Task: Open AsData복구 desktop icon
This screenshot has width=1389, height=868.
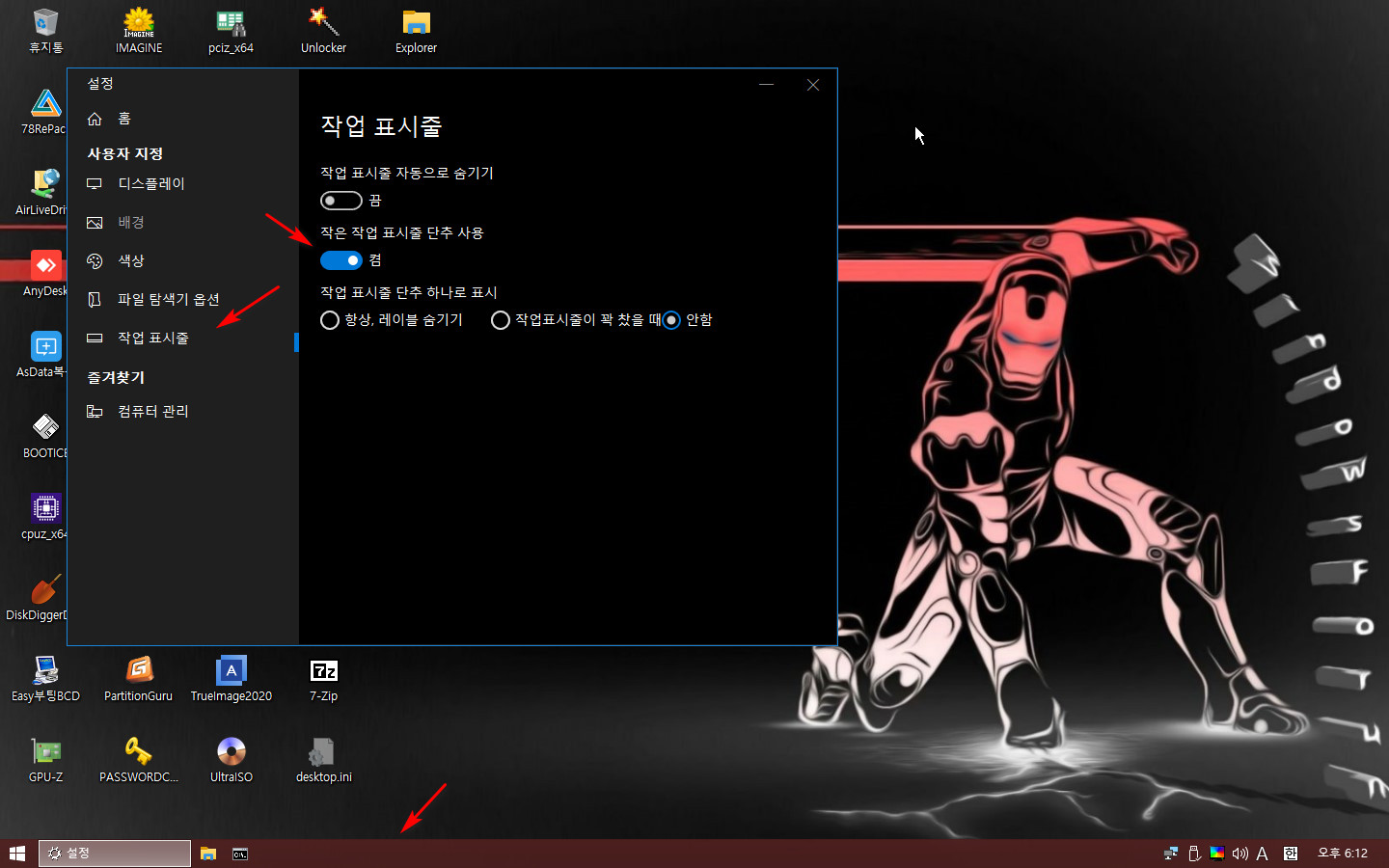Action: [41, 355]
